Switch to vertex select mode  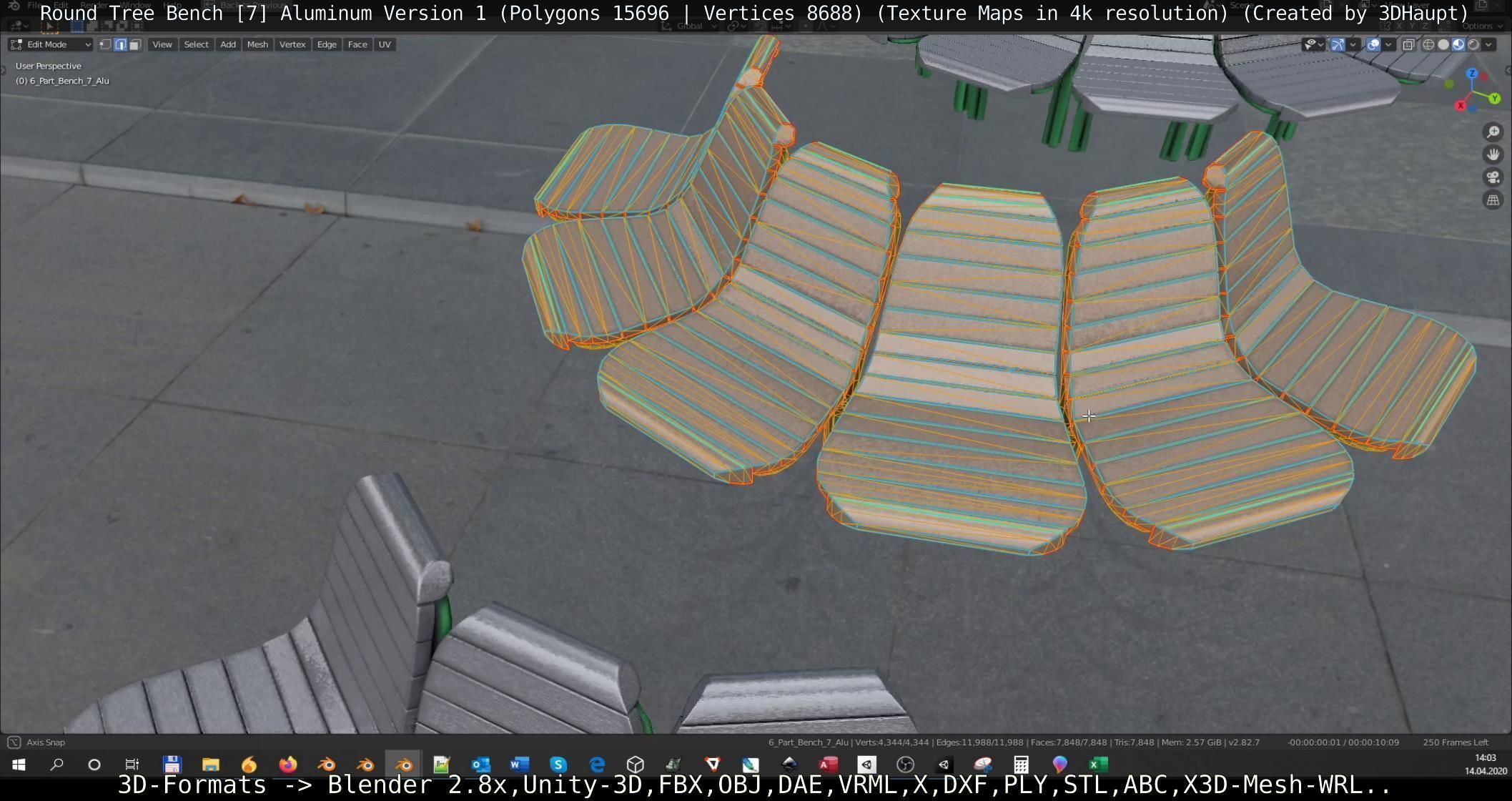click(x=105, y=44)
